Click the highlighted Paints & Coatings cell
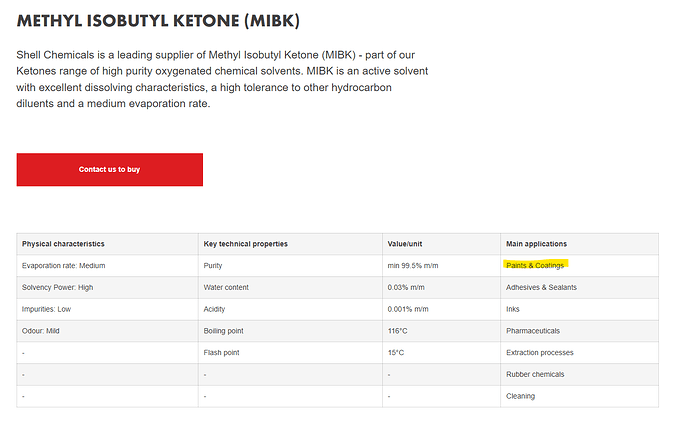 [536, 266]
